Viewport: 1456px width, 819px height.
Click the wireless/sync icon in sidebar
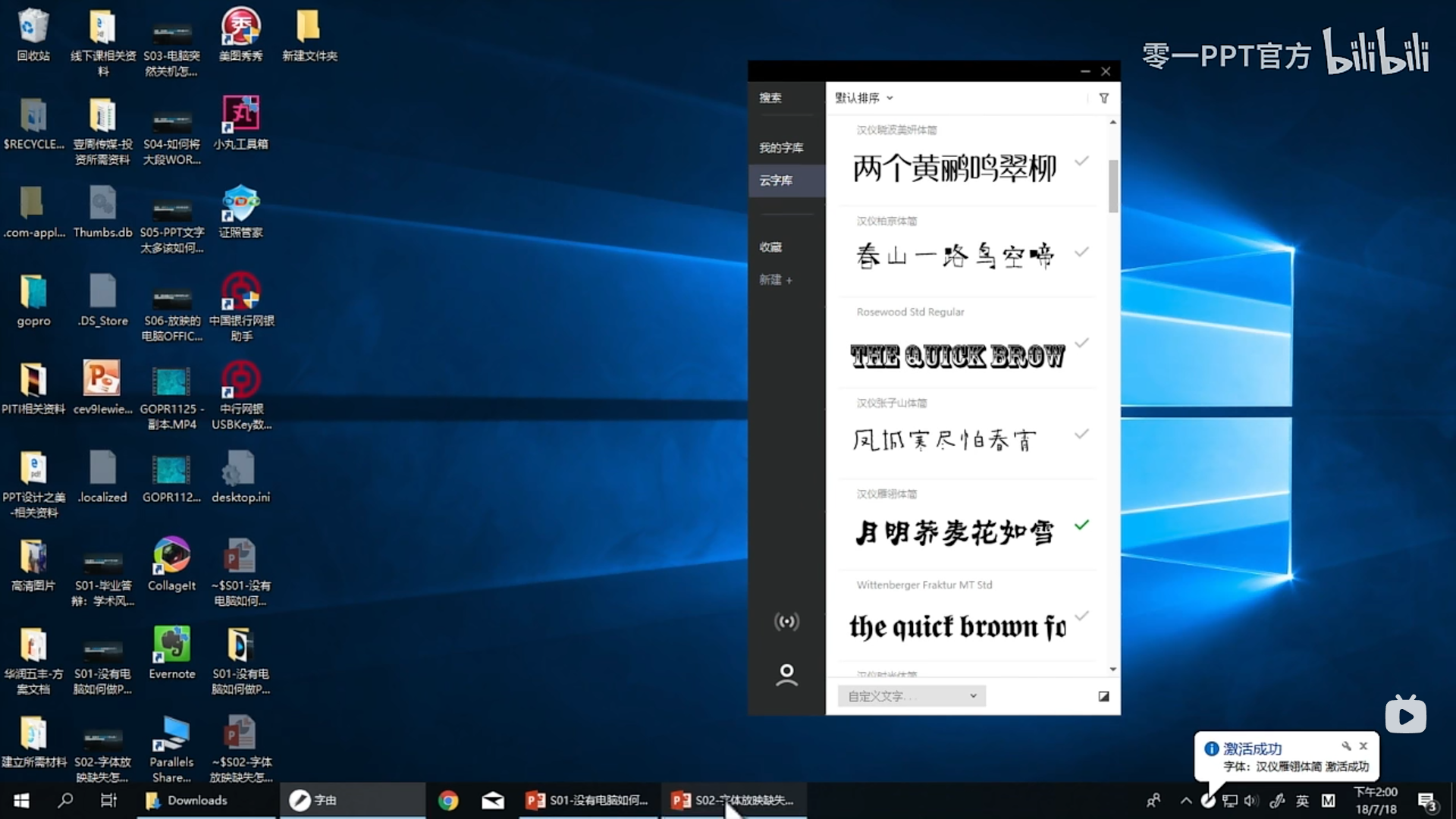pos(787,621)
